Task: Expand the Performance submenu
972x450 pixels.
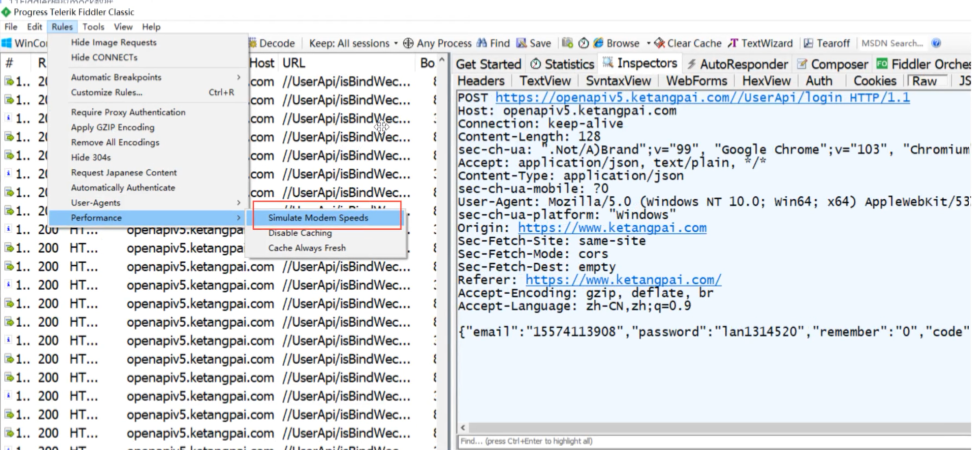Action: (x=149, y=218)
